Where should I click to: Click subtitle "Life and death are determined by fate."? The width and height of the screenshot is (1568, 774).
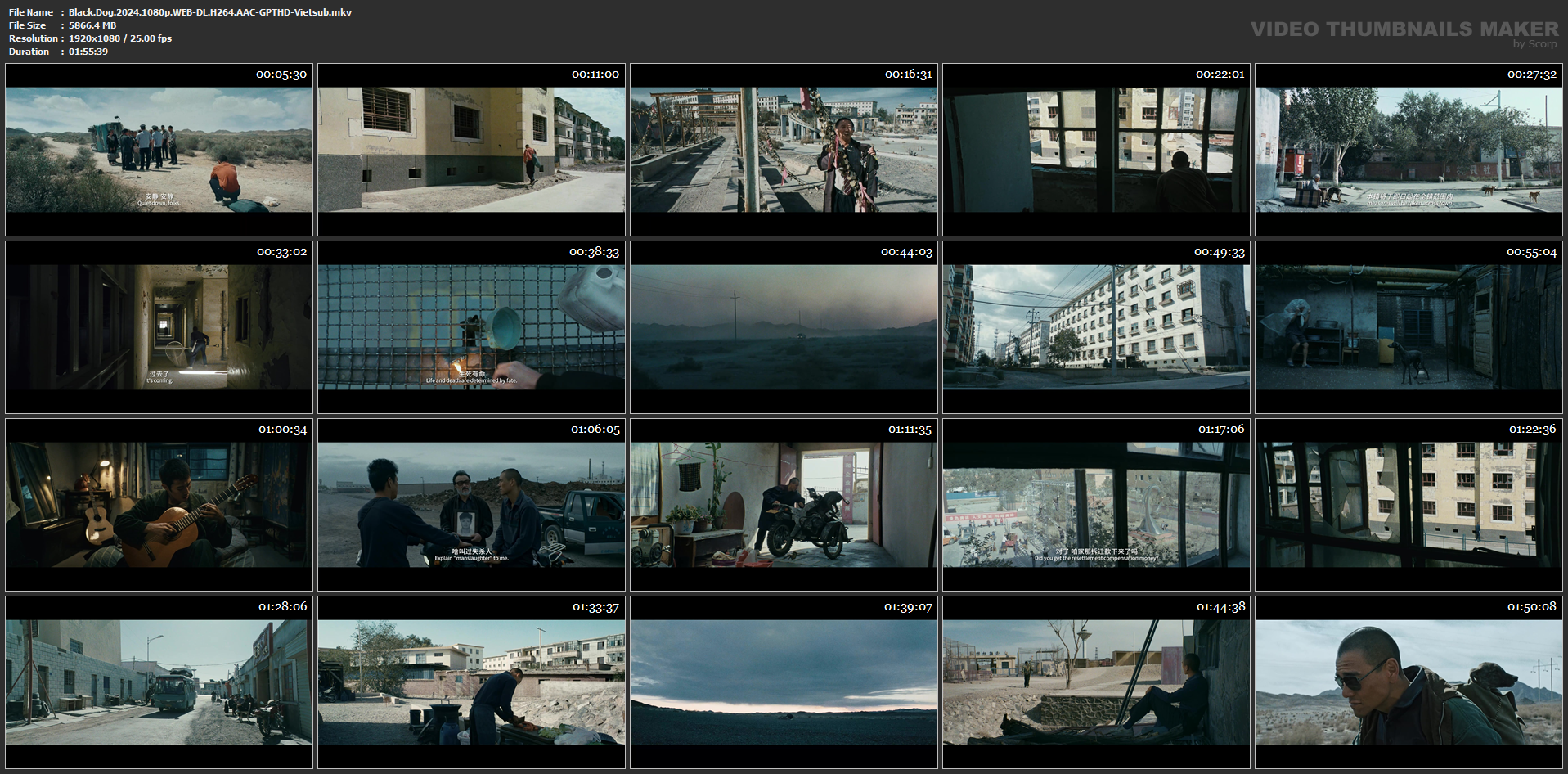(471, 380)
